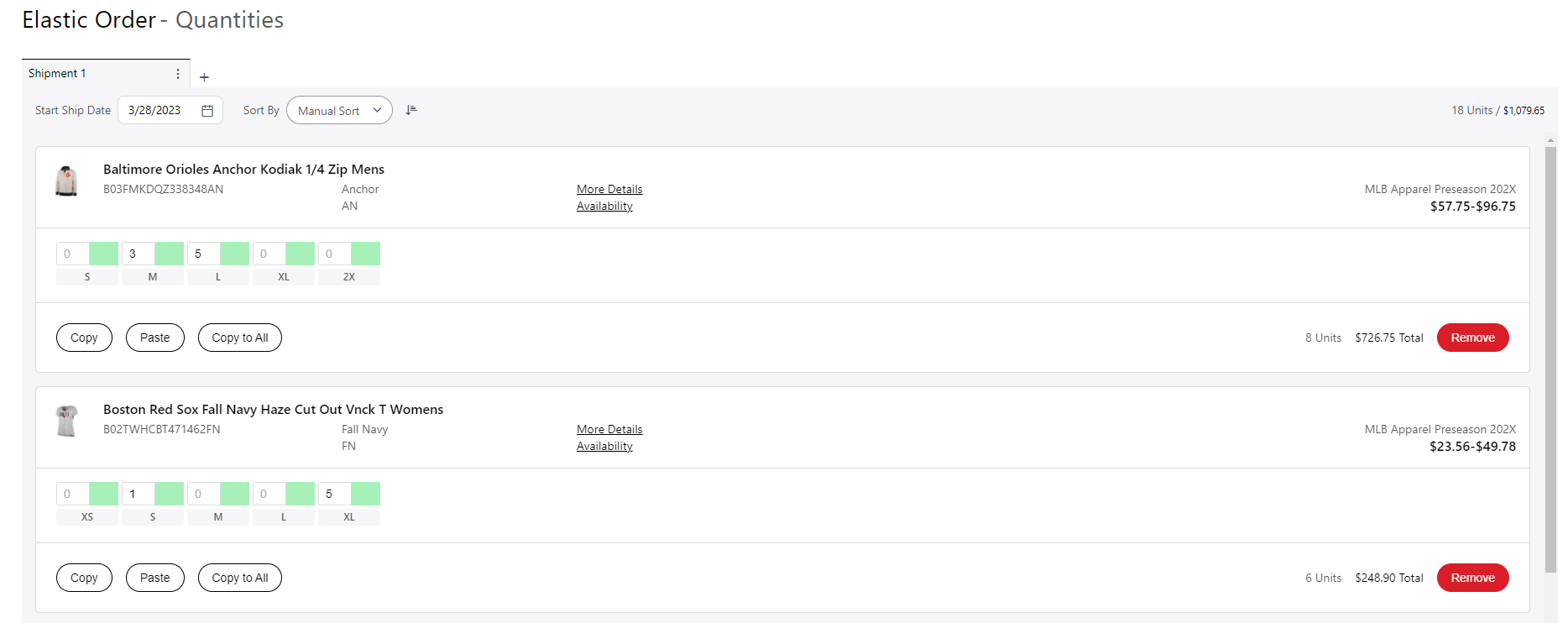Copy quantities for the Baltimore Orioles item

pyautogui.click(x=84, y=338)
